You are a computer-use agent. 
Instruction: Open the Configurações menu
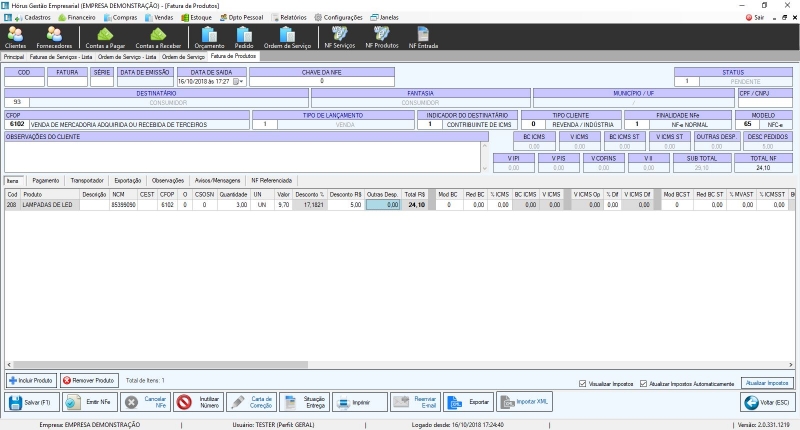coord(338,17)
